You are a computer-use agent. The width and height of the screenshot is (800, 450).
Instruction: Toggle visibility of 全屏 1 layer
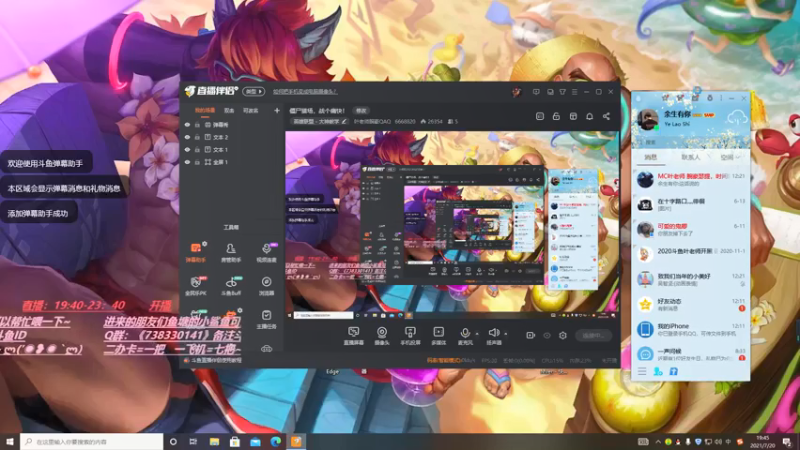tap(187, 162)
